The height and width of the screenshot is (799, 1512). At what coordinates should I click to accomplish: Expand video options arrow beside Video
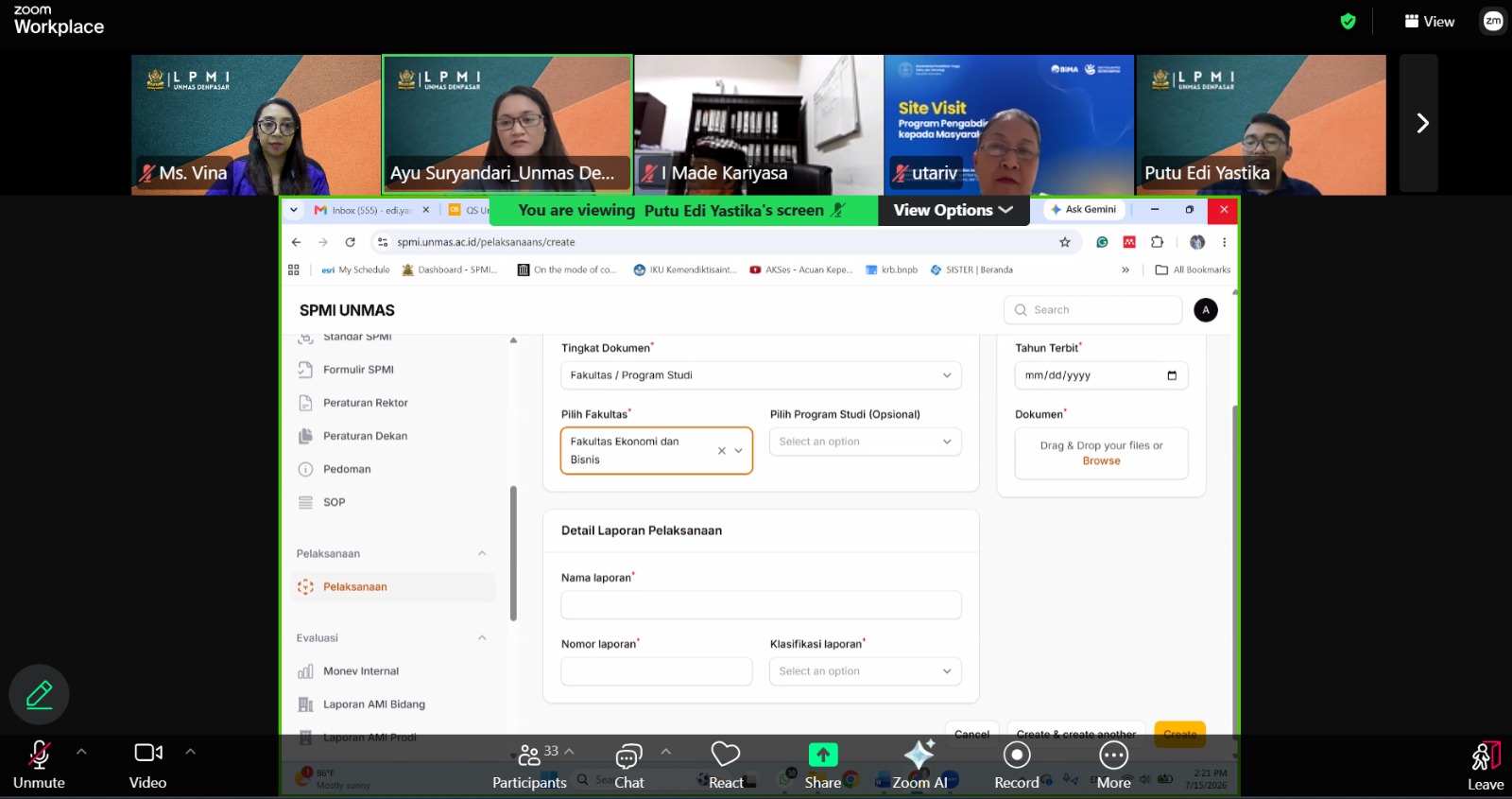tap(190, 752)
